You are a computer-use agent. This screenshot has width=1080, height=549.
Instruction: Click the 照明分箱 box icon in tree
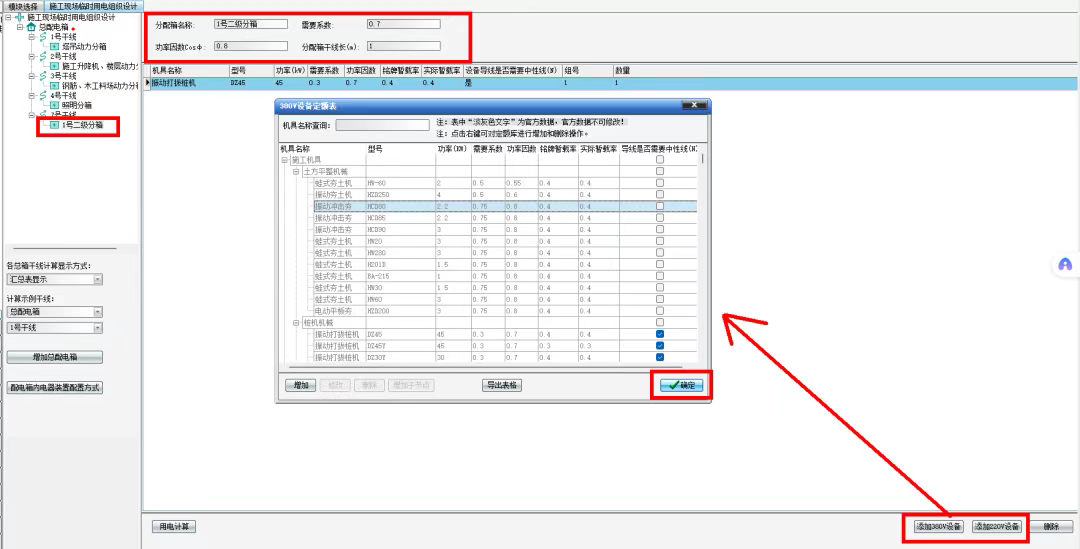[54, 105]
